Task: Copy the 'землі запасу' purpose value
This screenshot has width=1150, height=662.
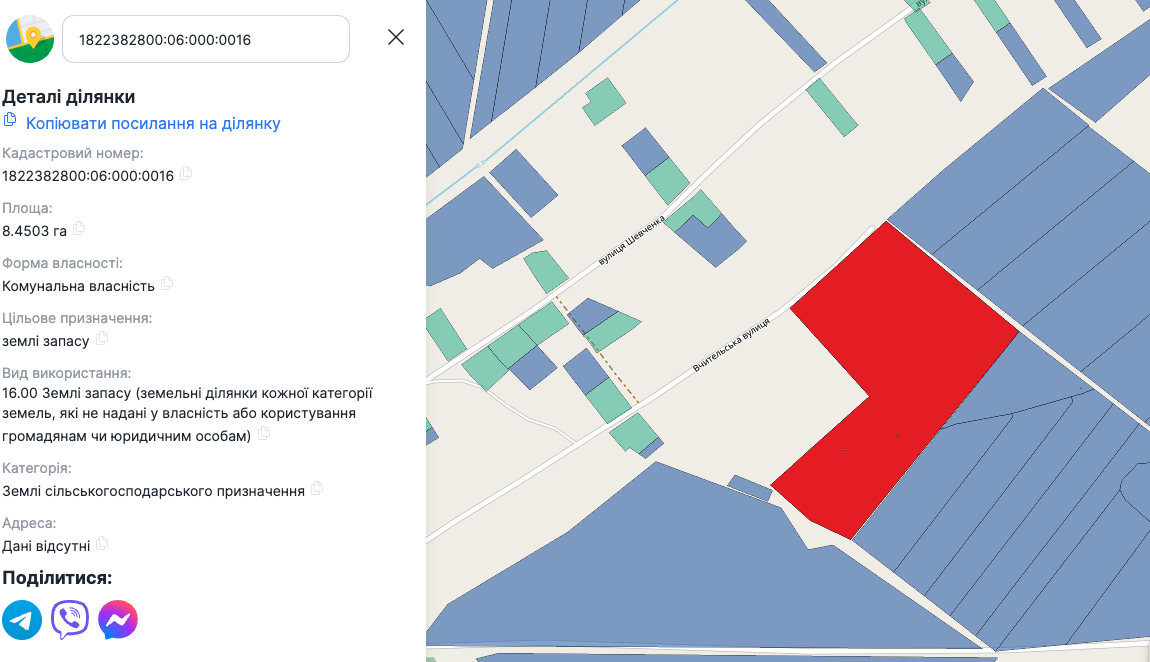Action: click(x=102, y=339)
